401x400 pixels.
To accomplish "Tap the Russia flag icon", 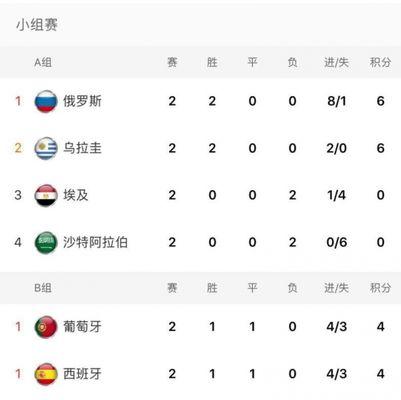I will (x=46, y=101).
